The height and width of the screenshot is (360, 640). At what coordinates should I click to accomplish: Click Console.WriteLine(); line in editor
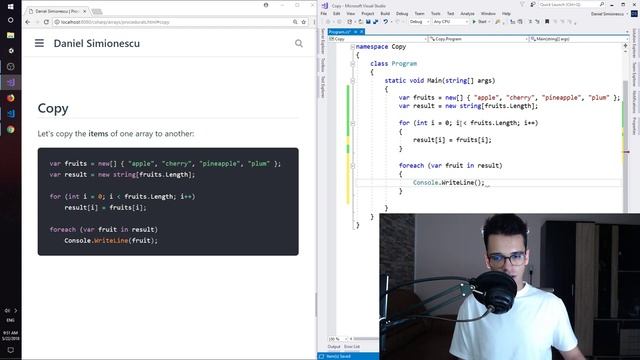tap(449, 182)
